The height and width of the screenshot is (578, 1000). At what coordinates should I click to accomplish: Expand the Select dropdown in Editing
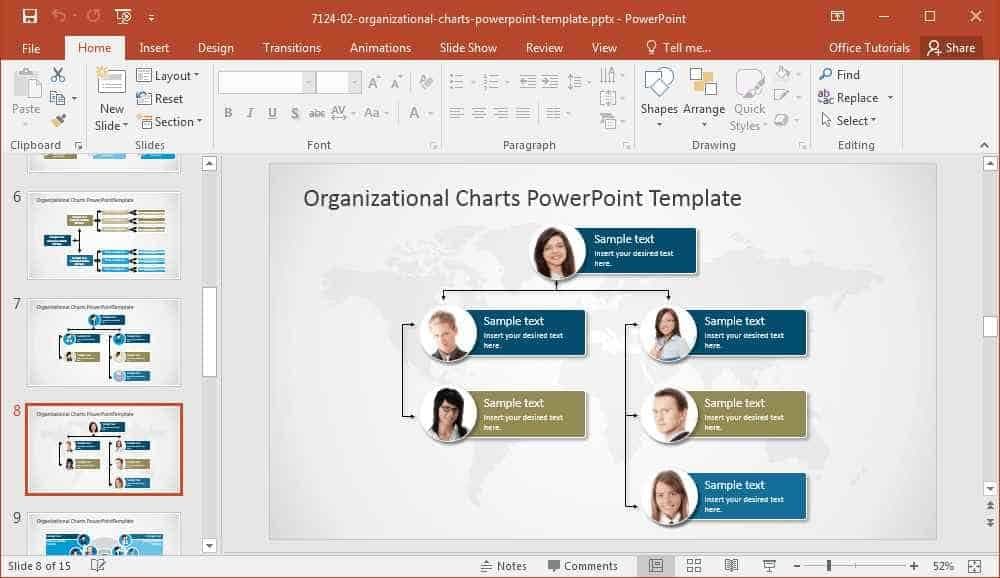(848, 120)
